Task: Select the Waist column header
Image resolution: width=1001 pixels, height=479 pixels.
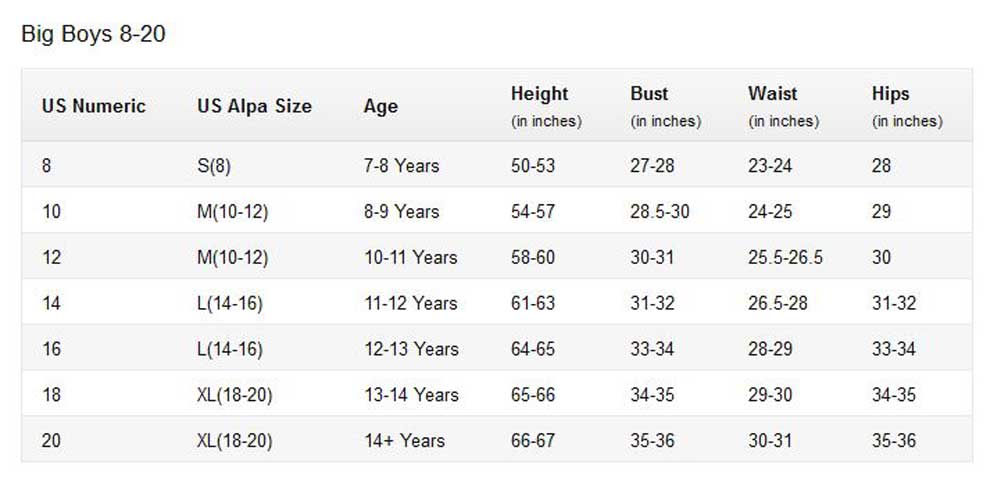Action: (773, 94)
